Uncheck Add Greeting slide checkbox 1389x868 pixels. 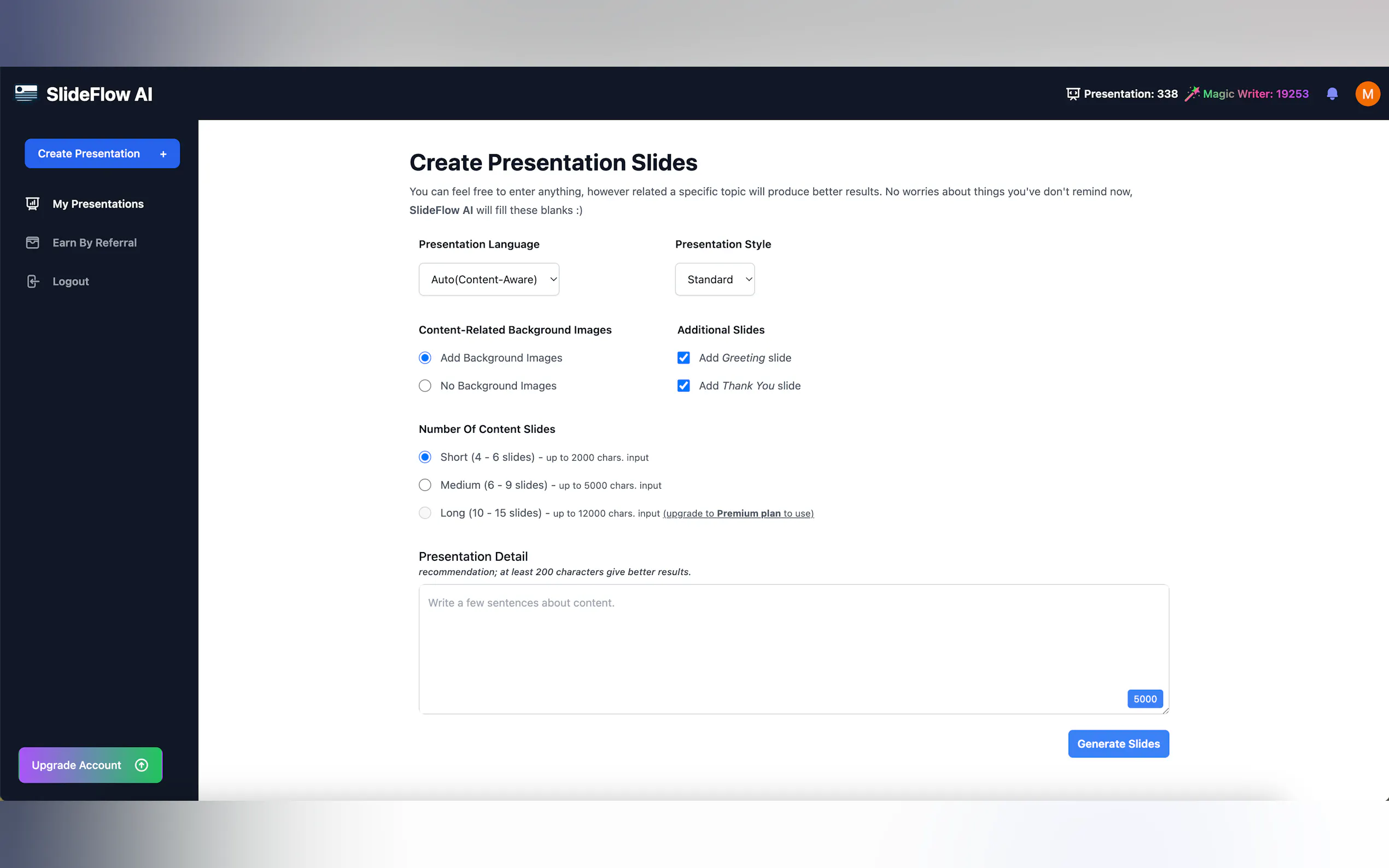[x=684, y=357]
